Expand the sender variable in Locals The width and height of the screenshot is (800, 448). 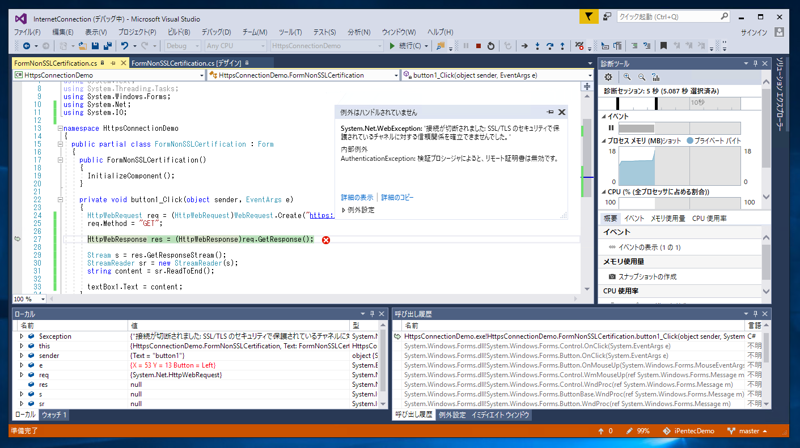coord(21,356)
